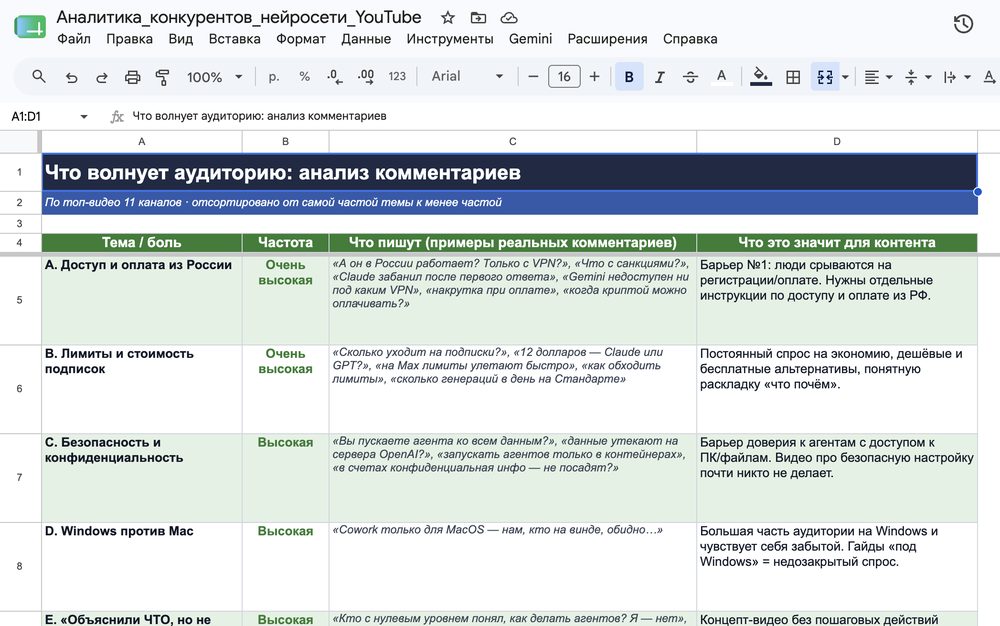Select the header cell Тема / боль
The image size is (1000, 626).
pos(142,242)
